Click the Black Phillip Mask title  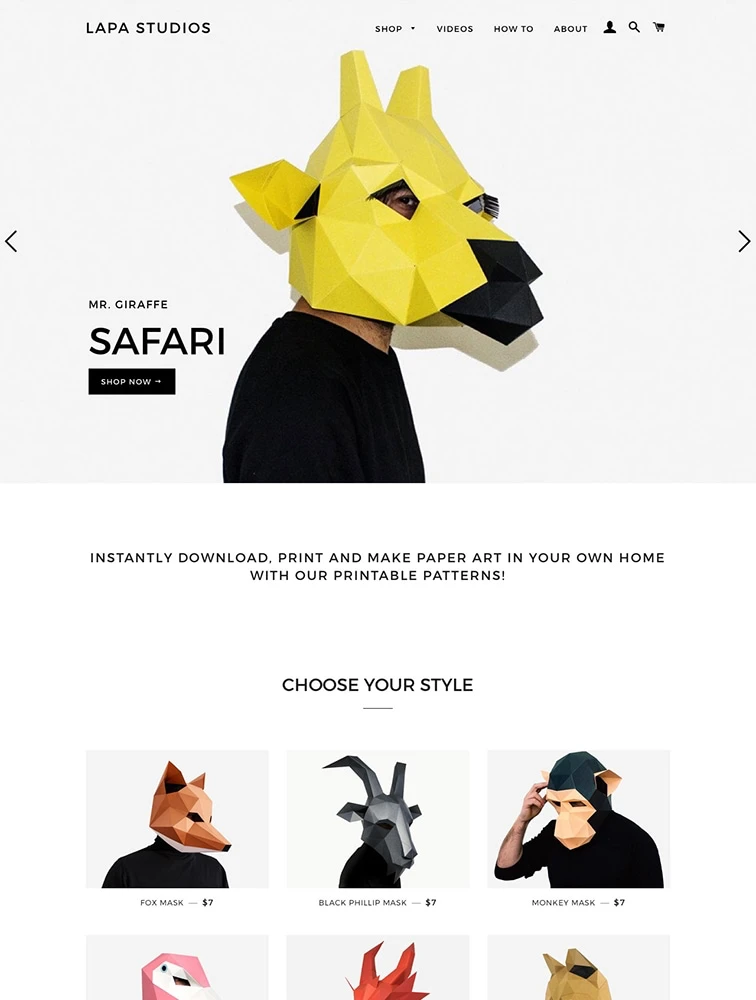(x=362, y=902)
